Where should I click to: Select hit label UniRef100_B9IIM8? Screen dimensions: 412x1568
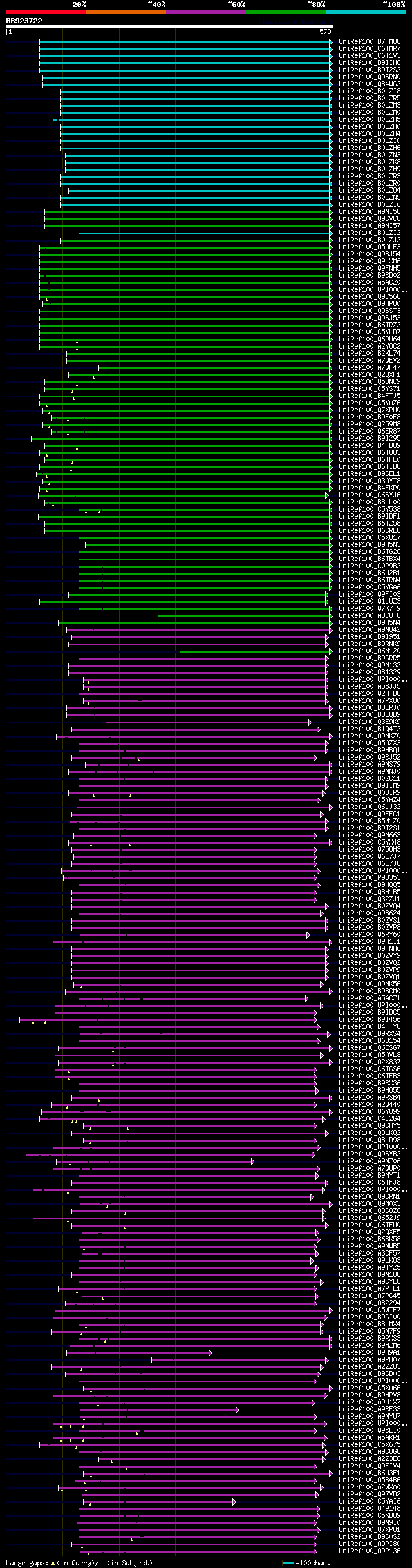(x=370, y=63)
